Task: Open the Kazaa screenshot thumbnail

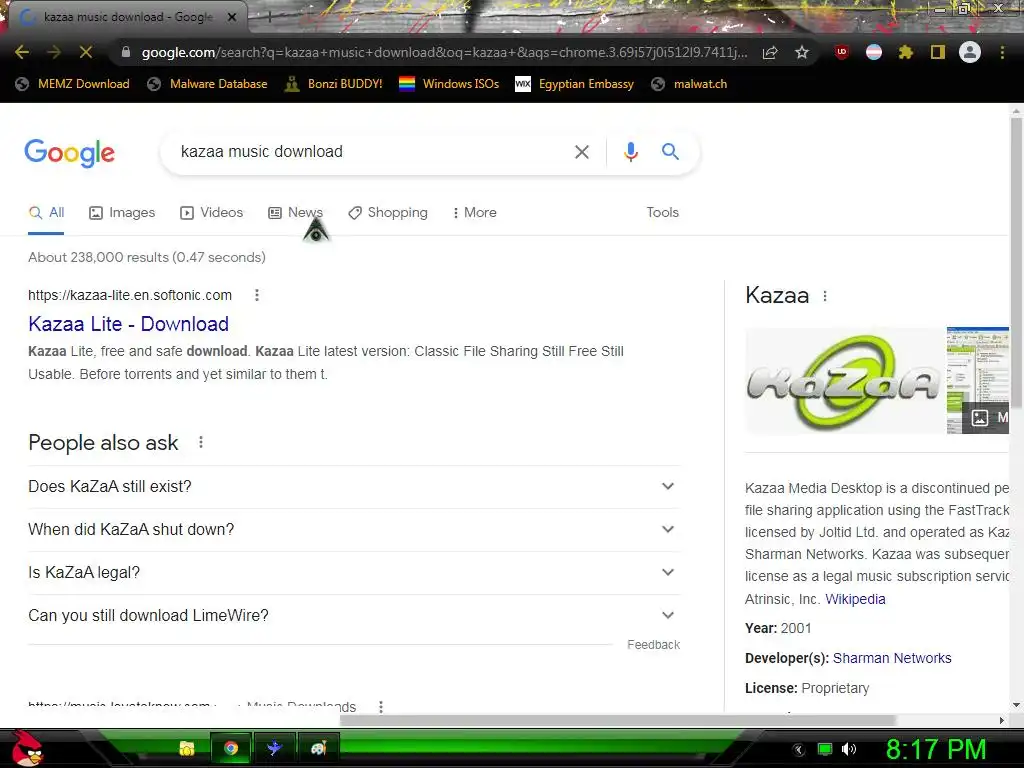Action: [978, 381]
